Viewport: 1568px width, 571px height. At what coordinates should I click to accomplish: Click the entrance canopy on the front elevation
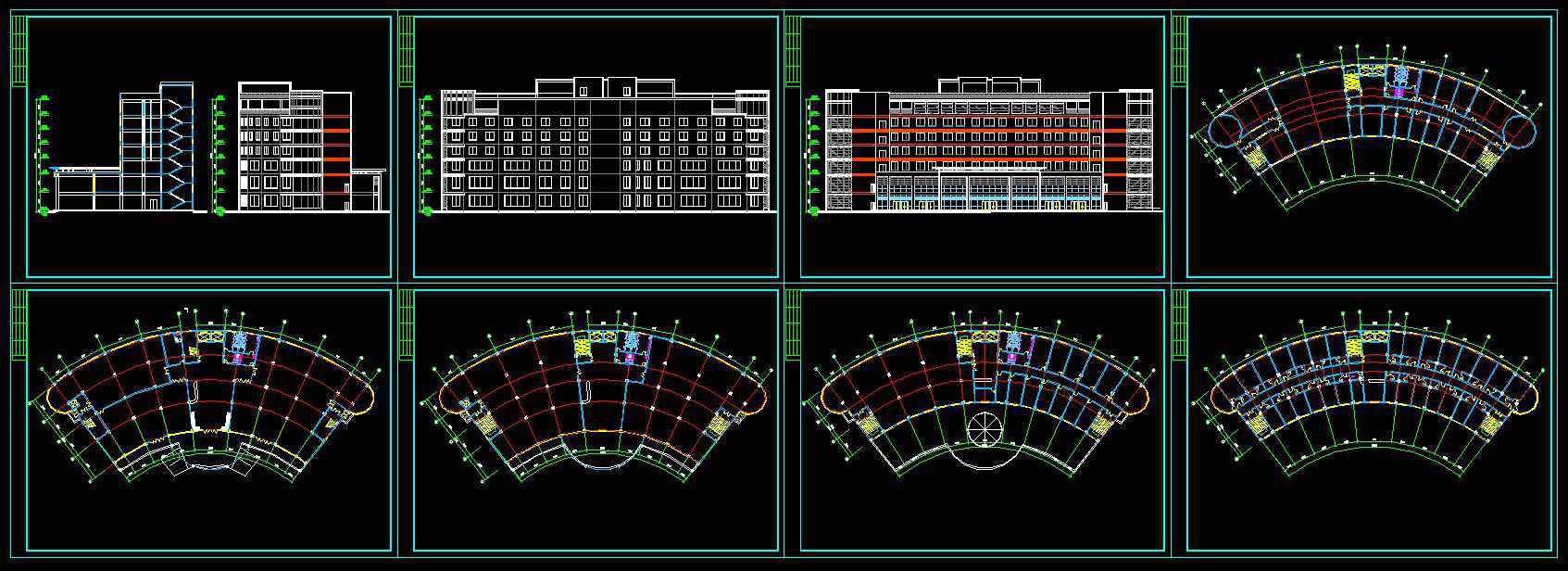(x=989, y=171)
